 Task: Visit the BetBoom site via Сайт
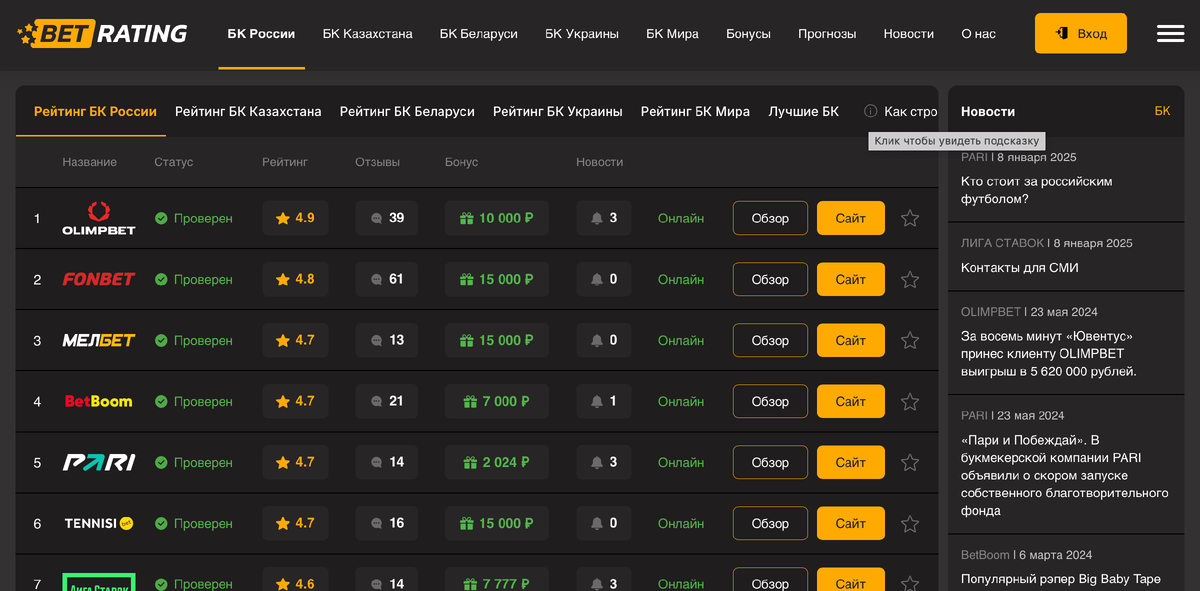click(851, 401)
